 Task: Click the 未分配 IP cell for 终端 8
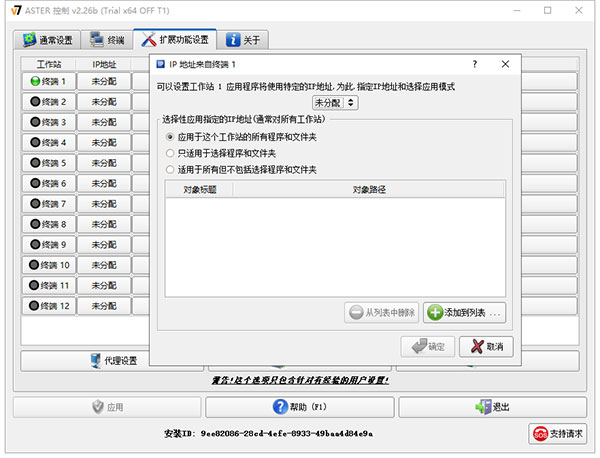click(104, 224)
